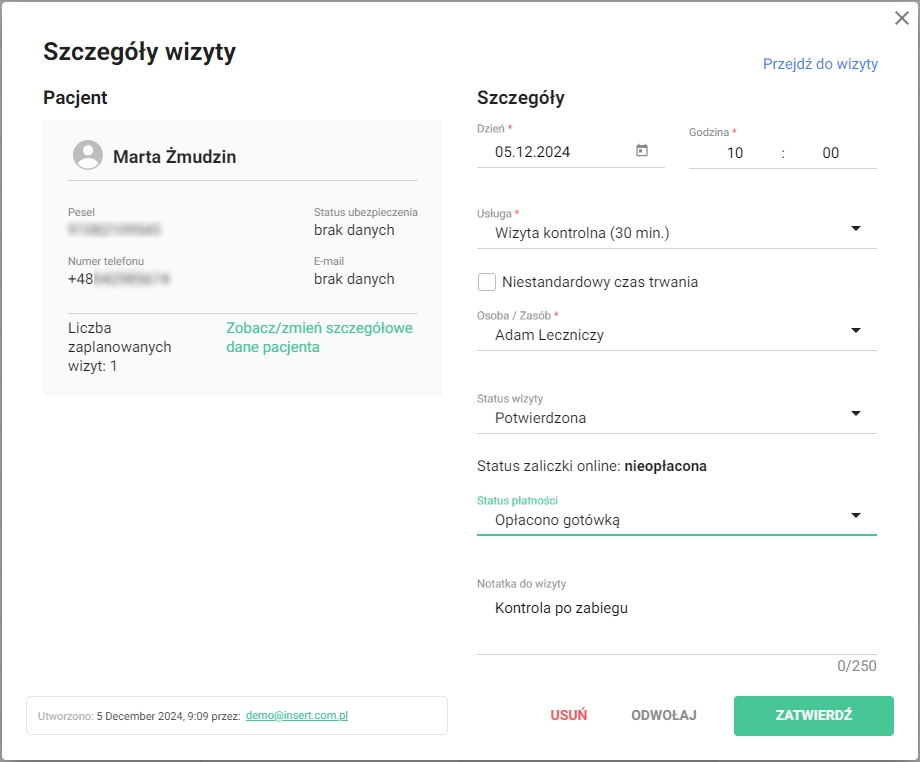The width and height of the screenshot is (920, 762).
Task: Open the Status płatności dropdown arrow
Action: [855, 515]
